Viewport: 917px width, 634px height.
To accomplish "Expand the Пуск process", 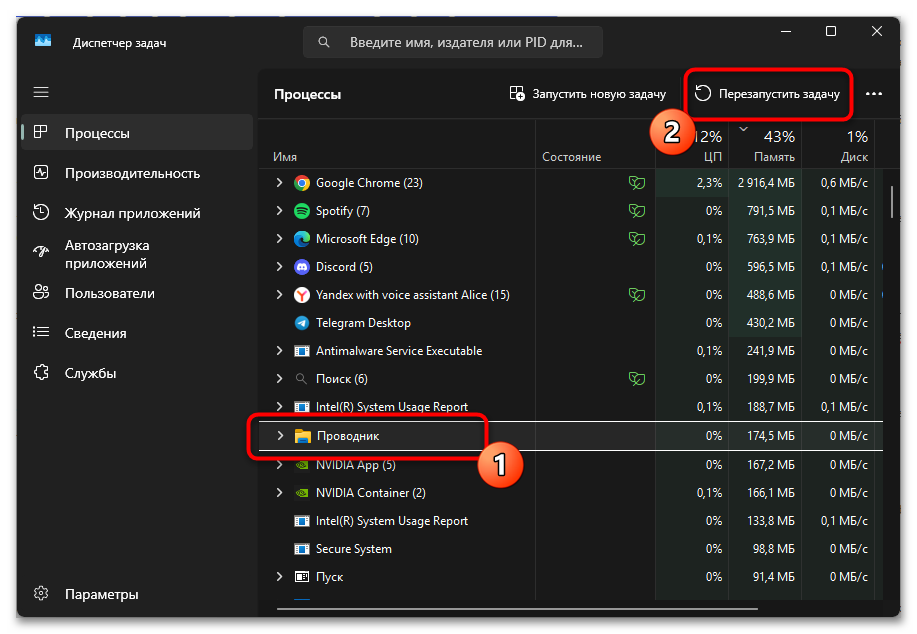I will pyautogui.click(x=280, y=577).
